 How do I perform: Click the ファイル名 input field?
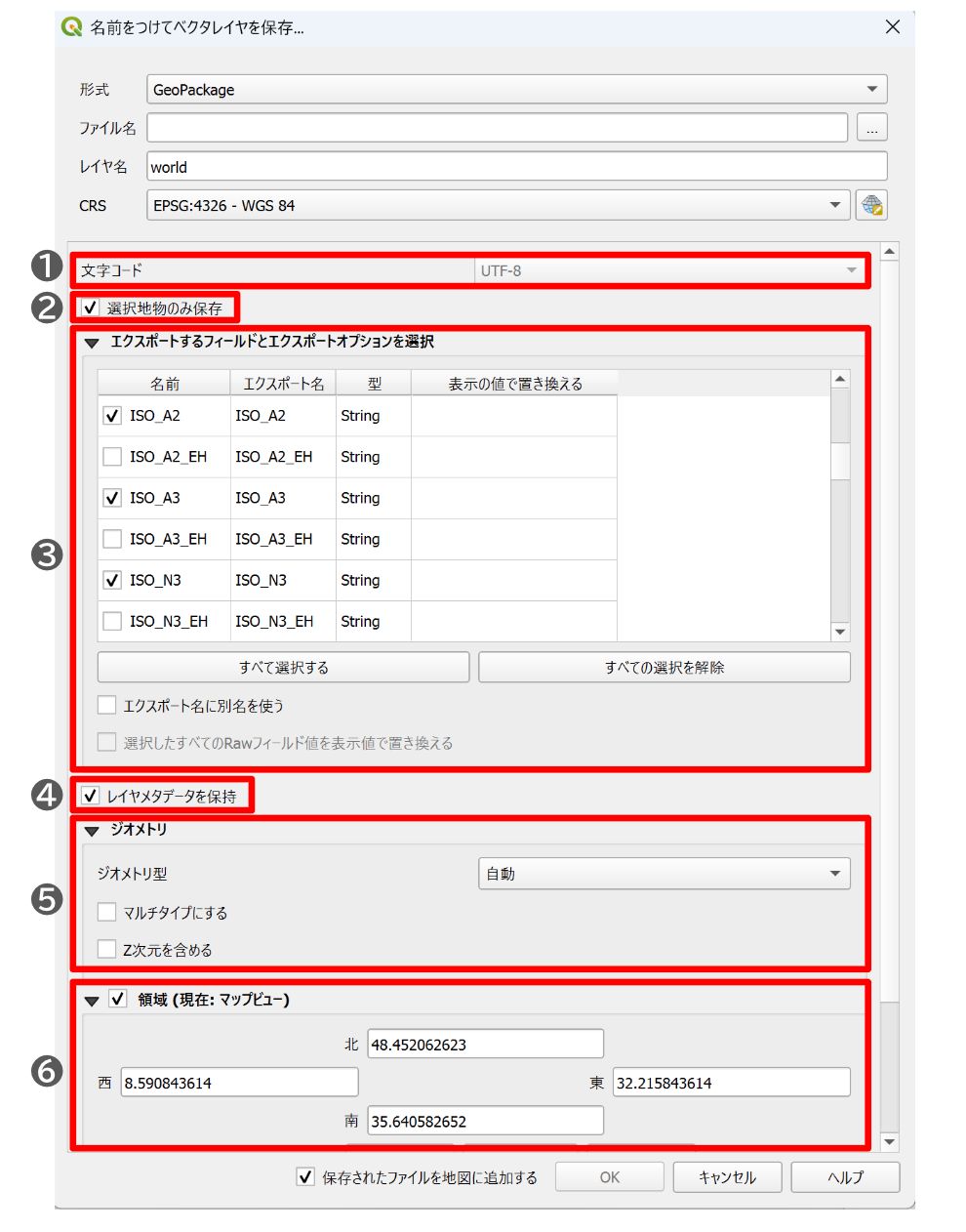[498, 128]
